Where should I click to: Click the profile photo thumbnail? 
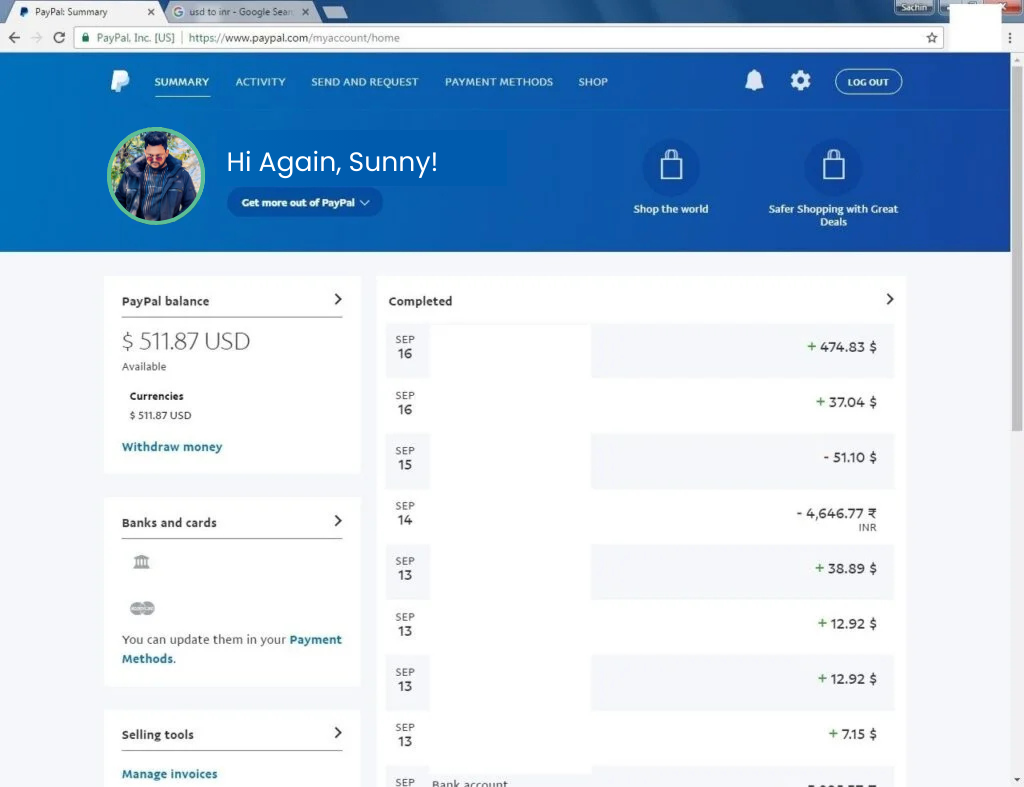tap(156, 176)
